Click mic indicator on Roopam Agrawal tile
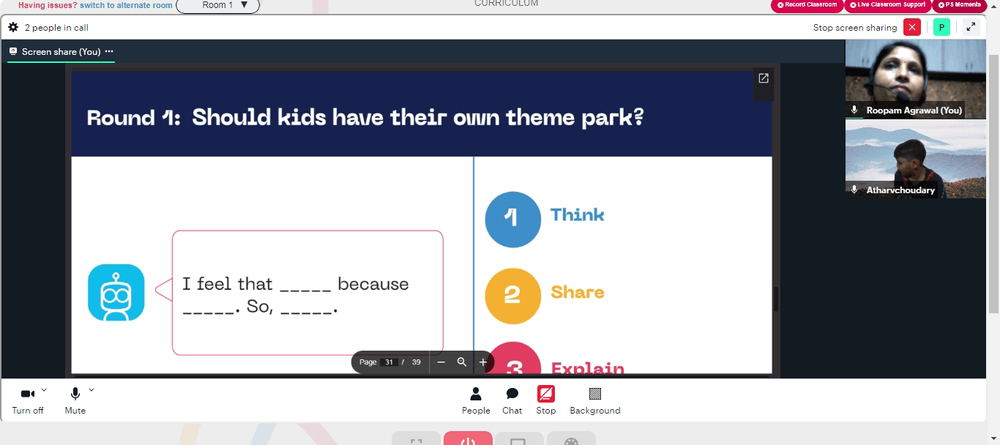Screen dimensions: 1000x445 pos(854,110)
